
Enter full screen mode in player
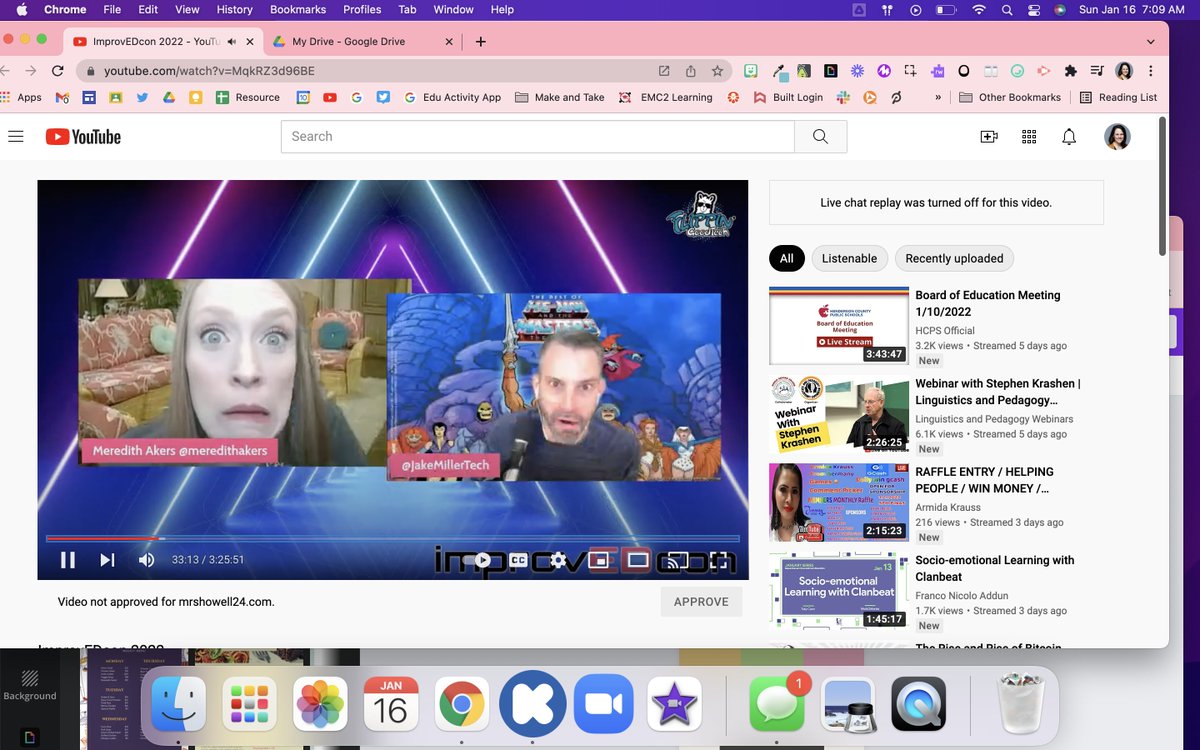(x=716, y=560)
